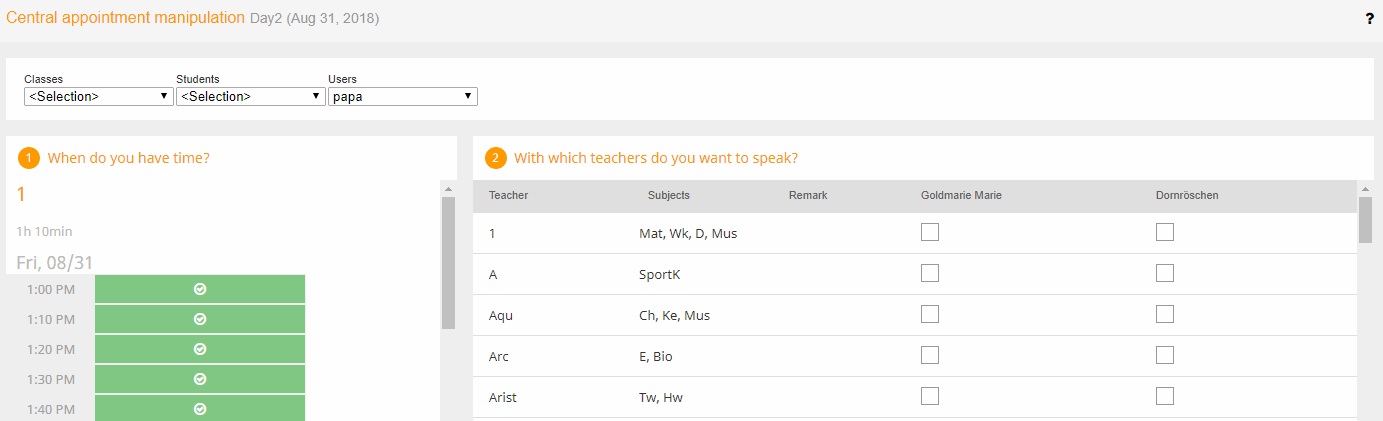Viewport: 1383px width, 421px height.
Task: Click the checkmark icon in the 1:40 PM slot
Action: pos(200,409)
